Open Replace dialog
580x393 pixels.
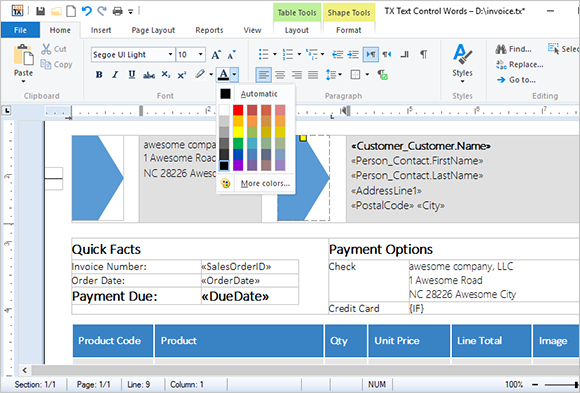click(x=519, y=64)
